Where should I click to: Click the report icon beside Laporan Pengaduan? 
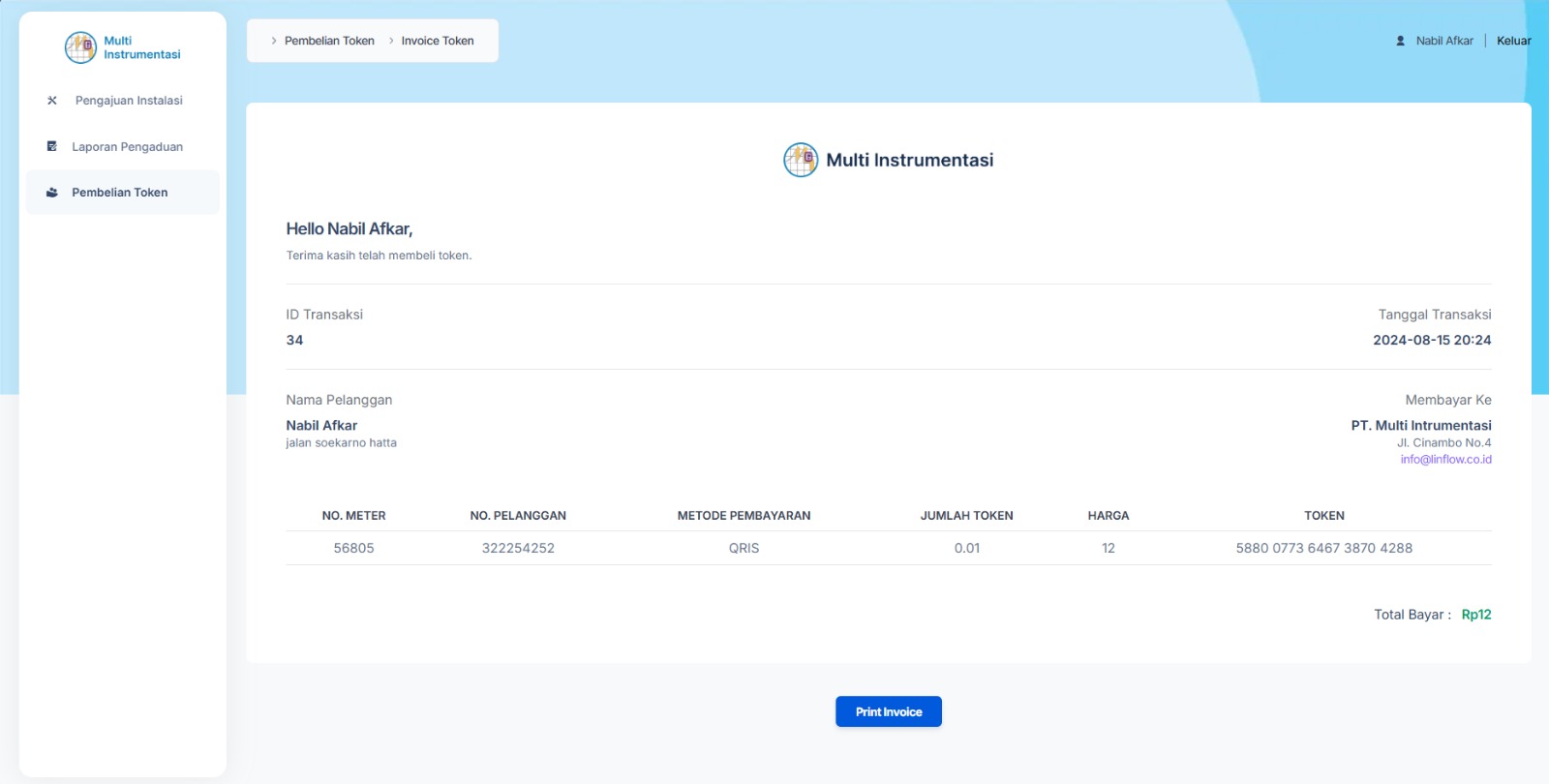click(x=52, y=147)
